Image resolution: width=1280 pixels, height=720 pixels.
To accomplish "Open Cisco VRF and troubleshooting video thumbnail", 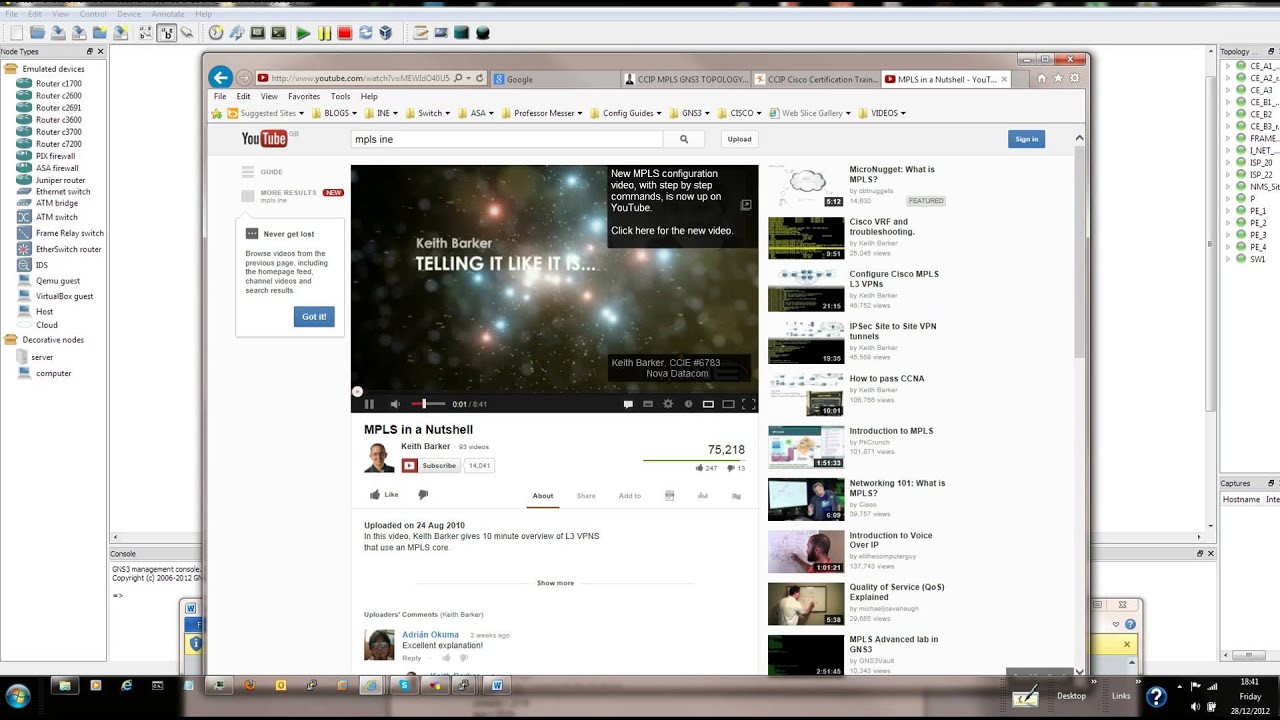I will point(806,238).
